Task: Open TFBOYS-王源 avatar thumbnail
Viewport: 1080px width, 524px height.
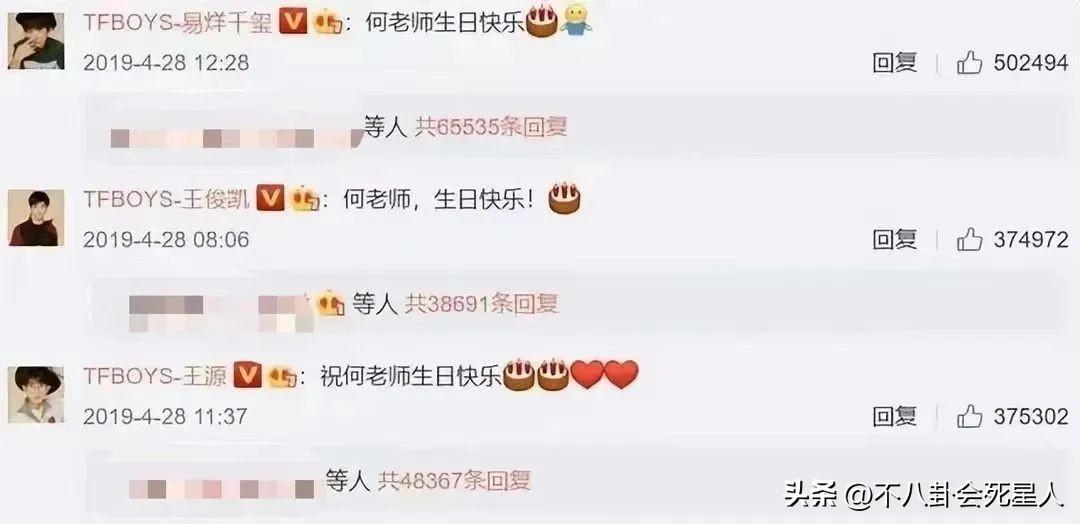Action: [x=36, y=395]
